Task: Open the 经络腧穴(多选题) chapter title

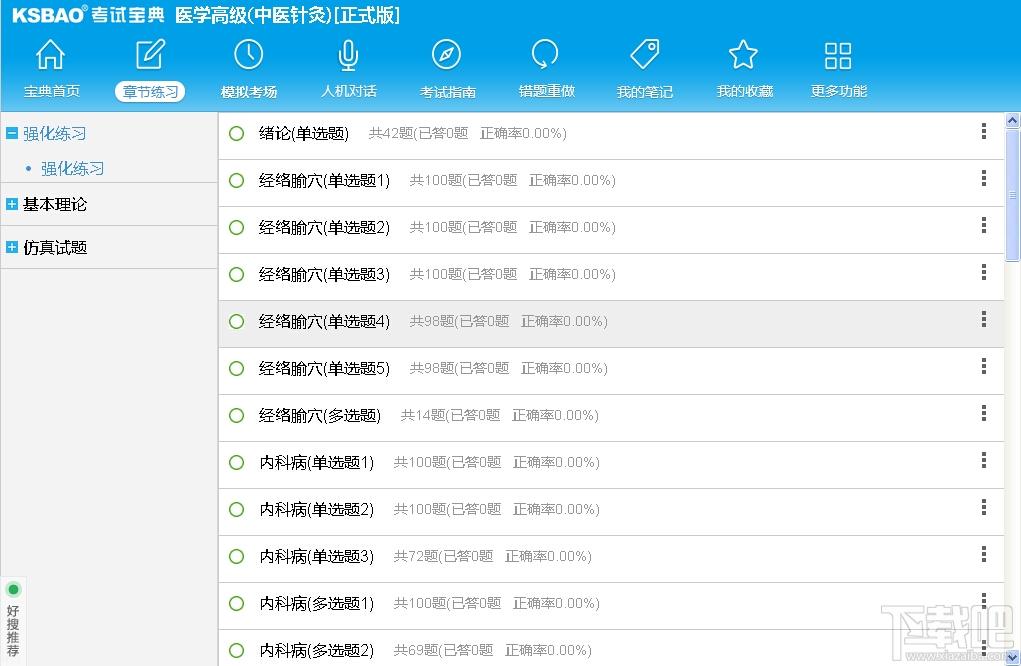Action: click(320, 415)
